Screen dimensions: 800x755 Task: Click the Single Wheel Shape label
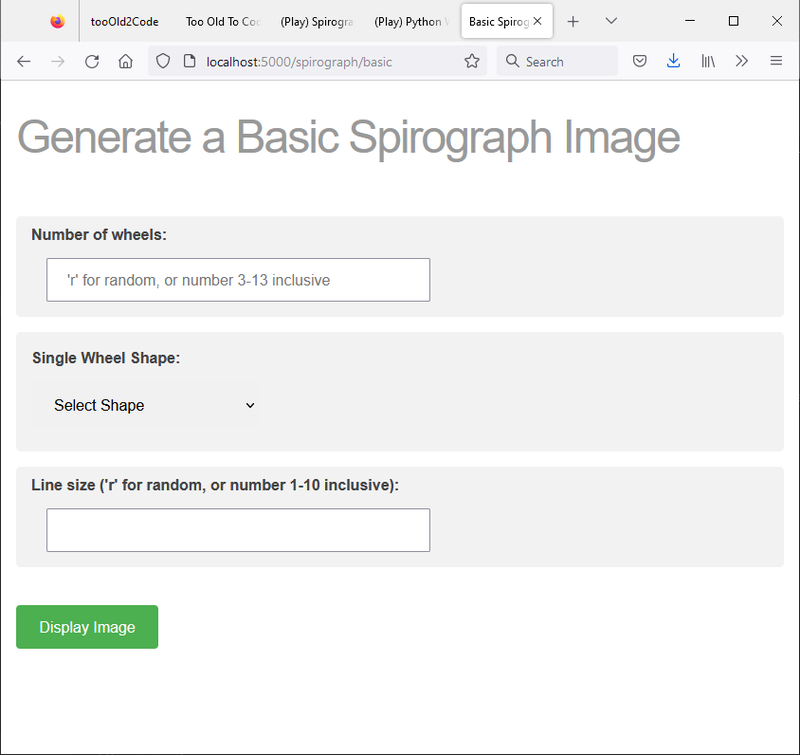pos(106,358)
